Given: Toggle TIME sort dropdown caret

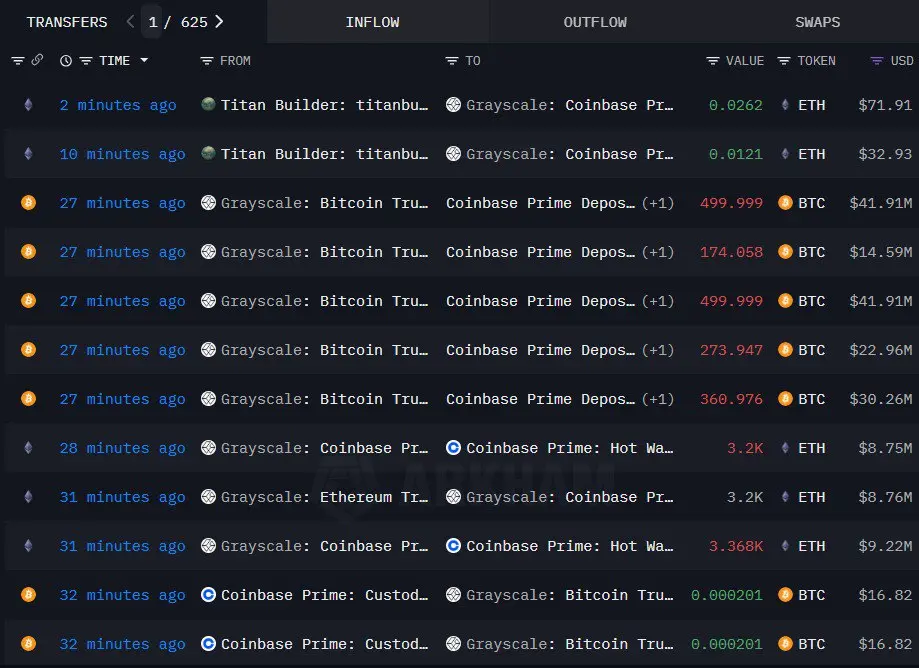Looking at the screenshot, I should [144, 60].
